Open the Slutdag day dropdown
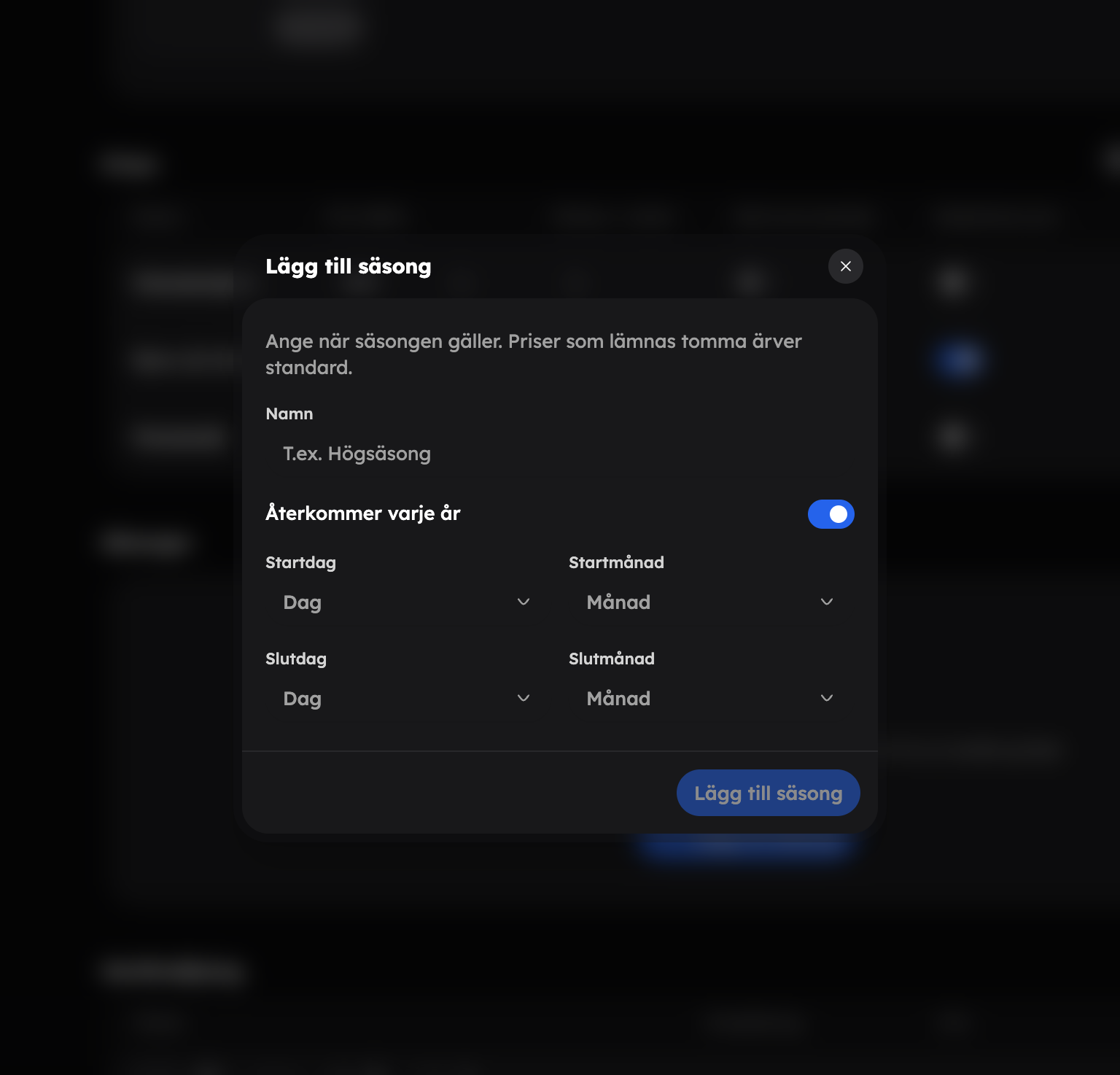 407,699
